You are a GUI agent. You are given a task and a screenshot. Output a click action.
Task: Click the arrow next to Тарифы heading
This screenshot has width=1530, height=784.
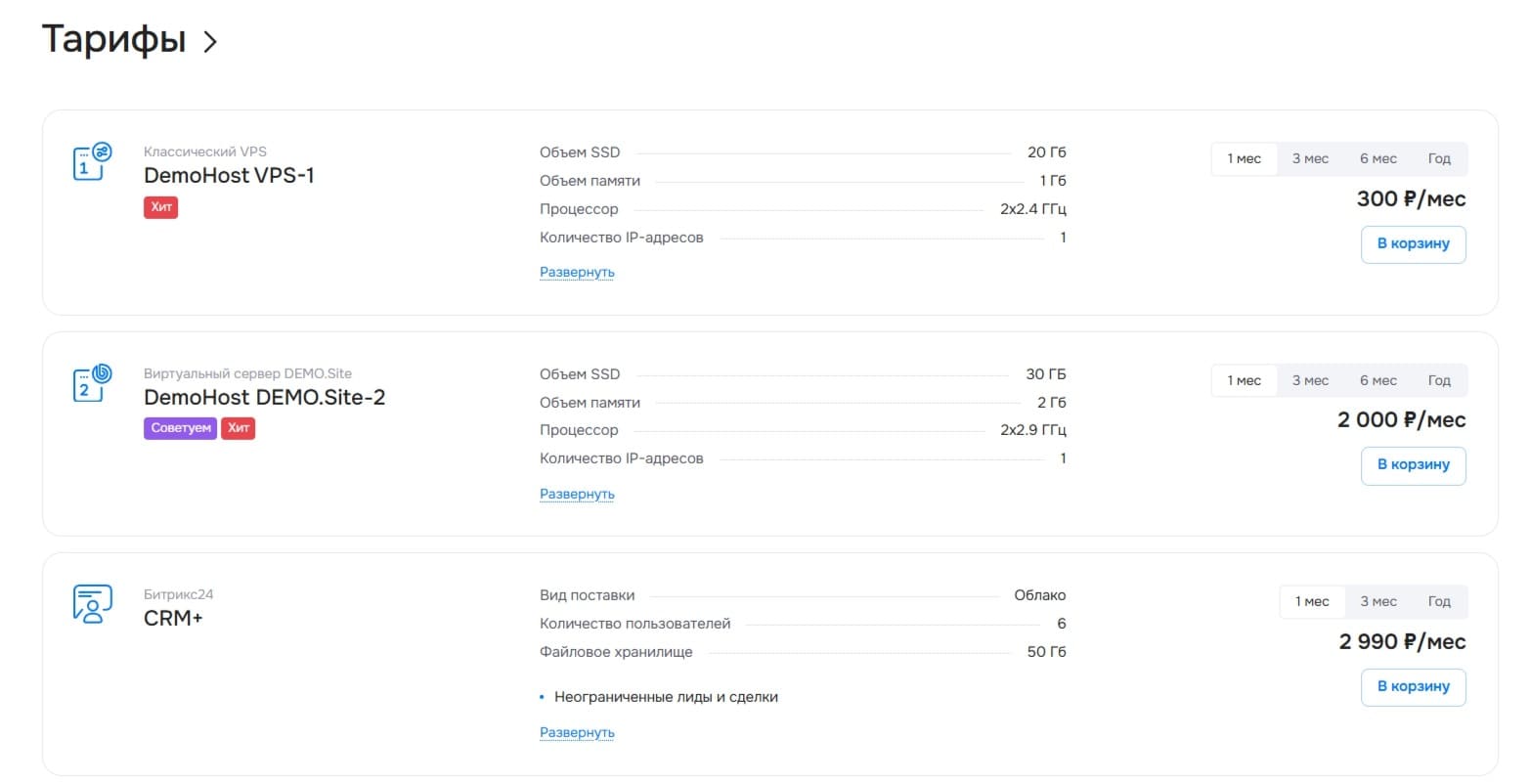click(x=209, y=41)
